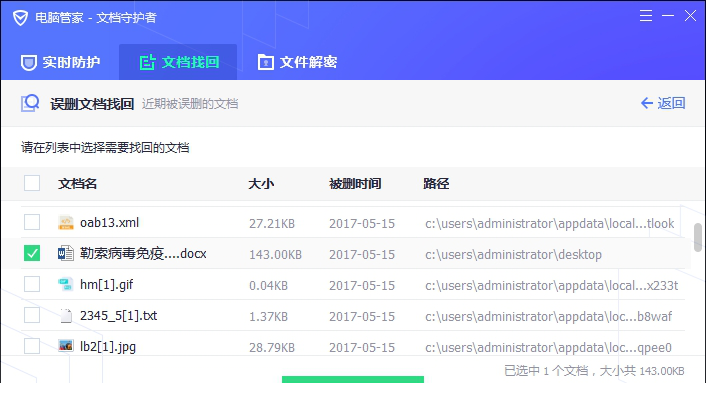Viewport: 706px width, 398px height.
Task: Click the desktop path c:\users\administrator\desktop
Action: coord(513,255)
